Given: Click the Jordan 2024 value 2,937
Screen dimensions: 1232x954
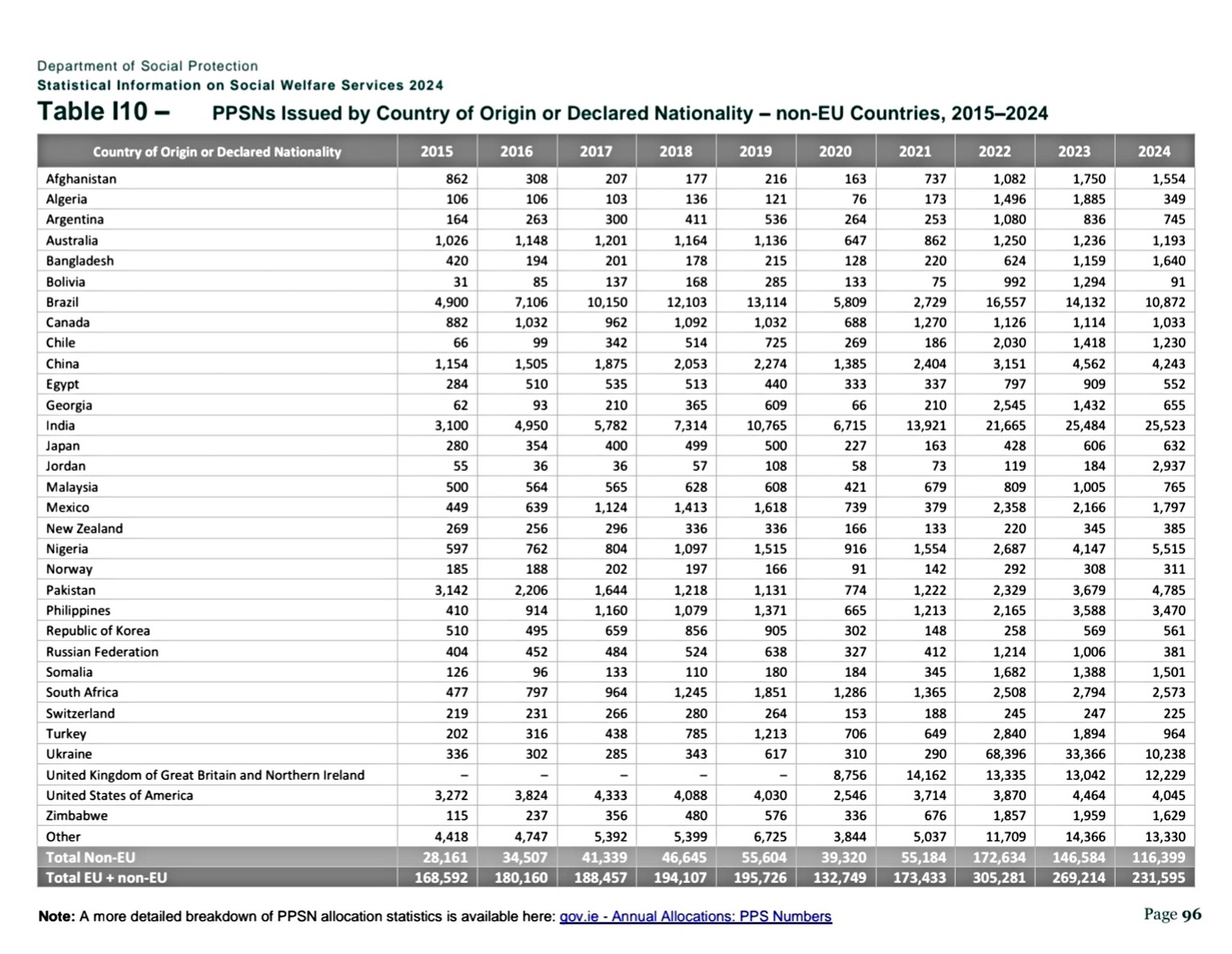Looking at the screenshot, I should pos(1168,466).
